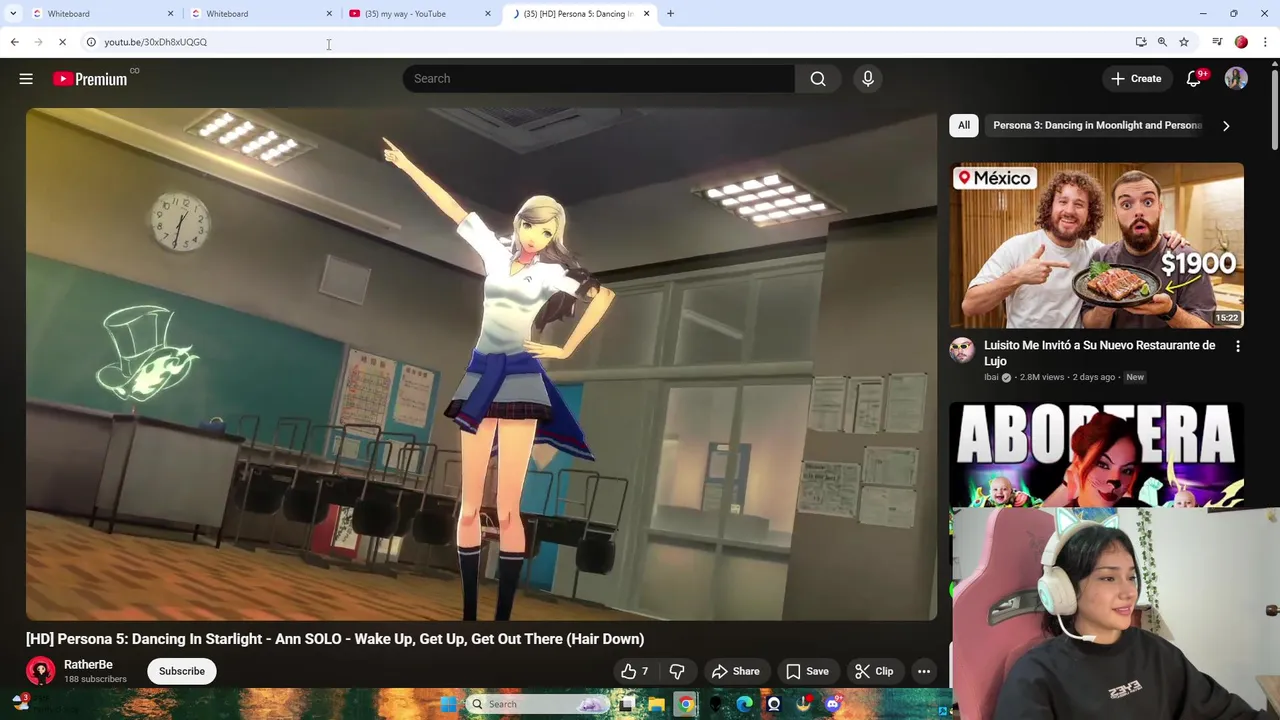Open the Create button

click(1136, 79)
